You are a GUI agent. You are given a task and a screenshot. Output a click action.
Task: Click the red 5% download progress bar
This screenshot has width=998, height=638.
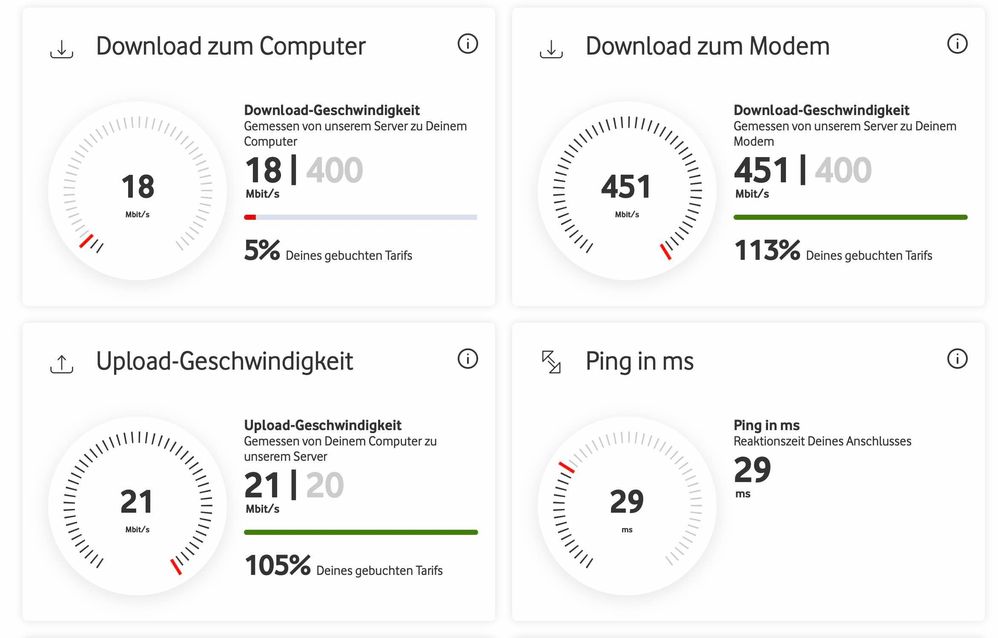[x=361, y=217]
